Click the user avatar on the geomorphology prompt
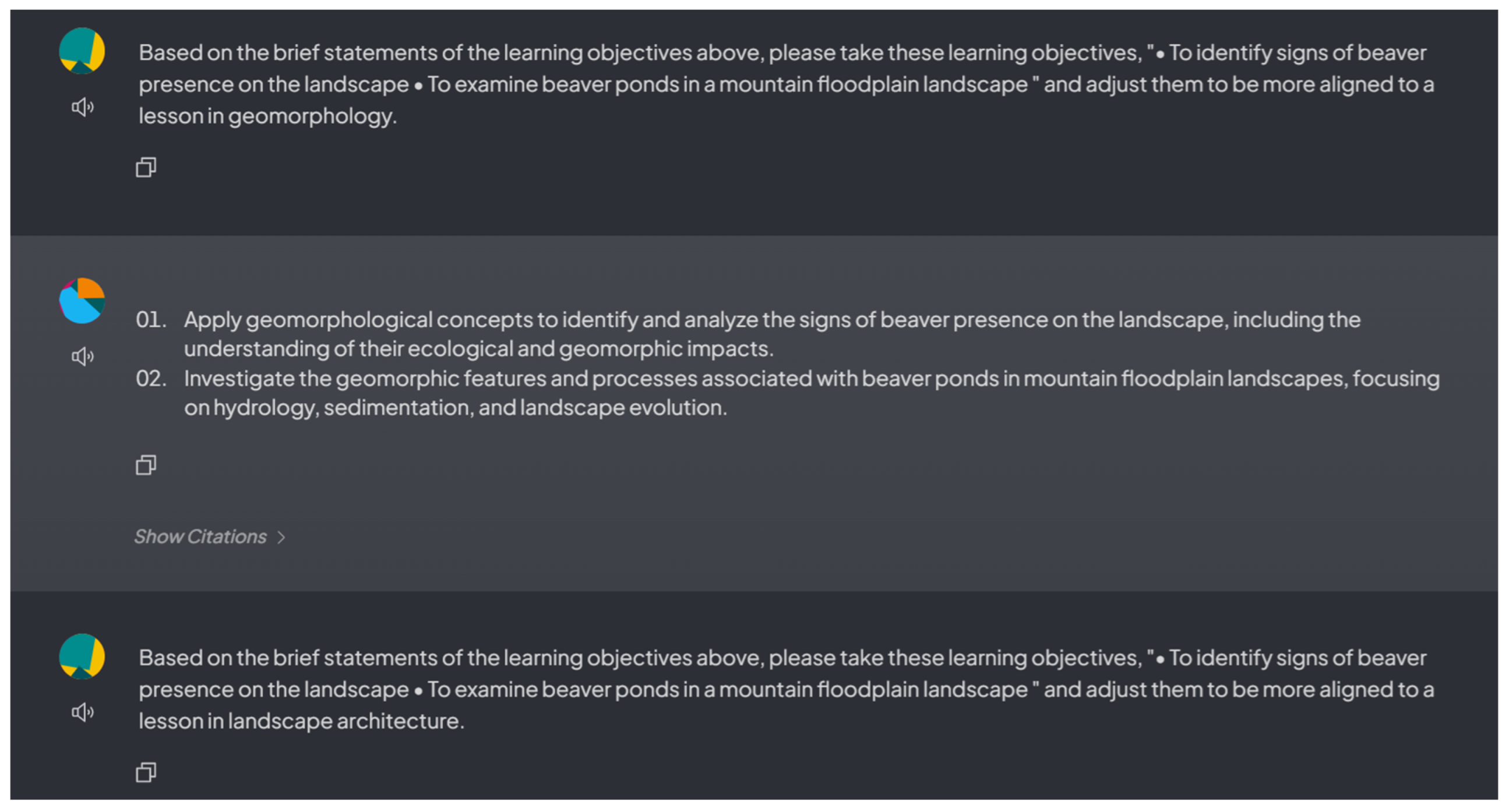1509x812 pixels. click(82, 50)
